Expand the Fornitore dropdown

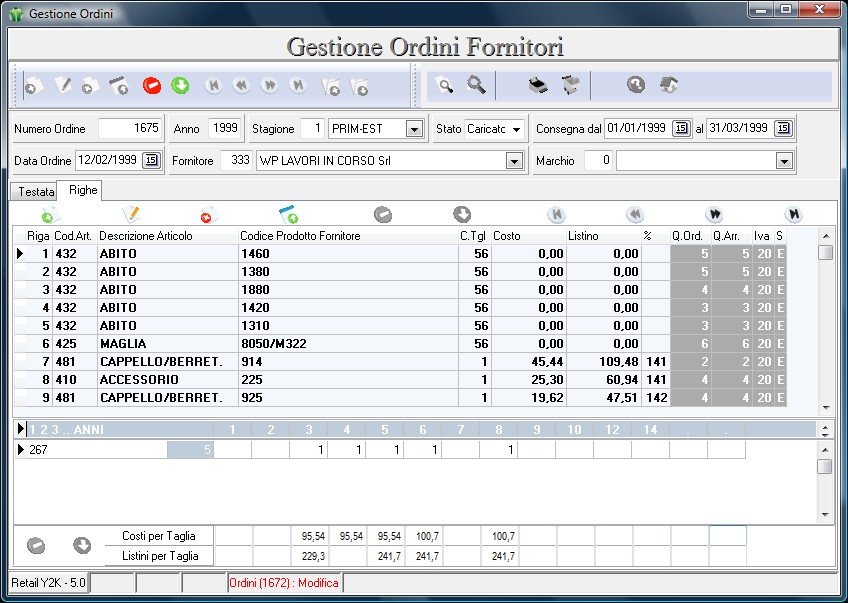[514, 161]
